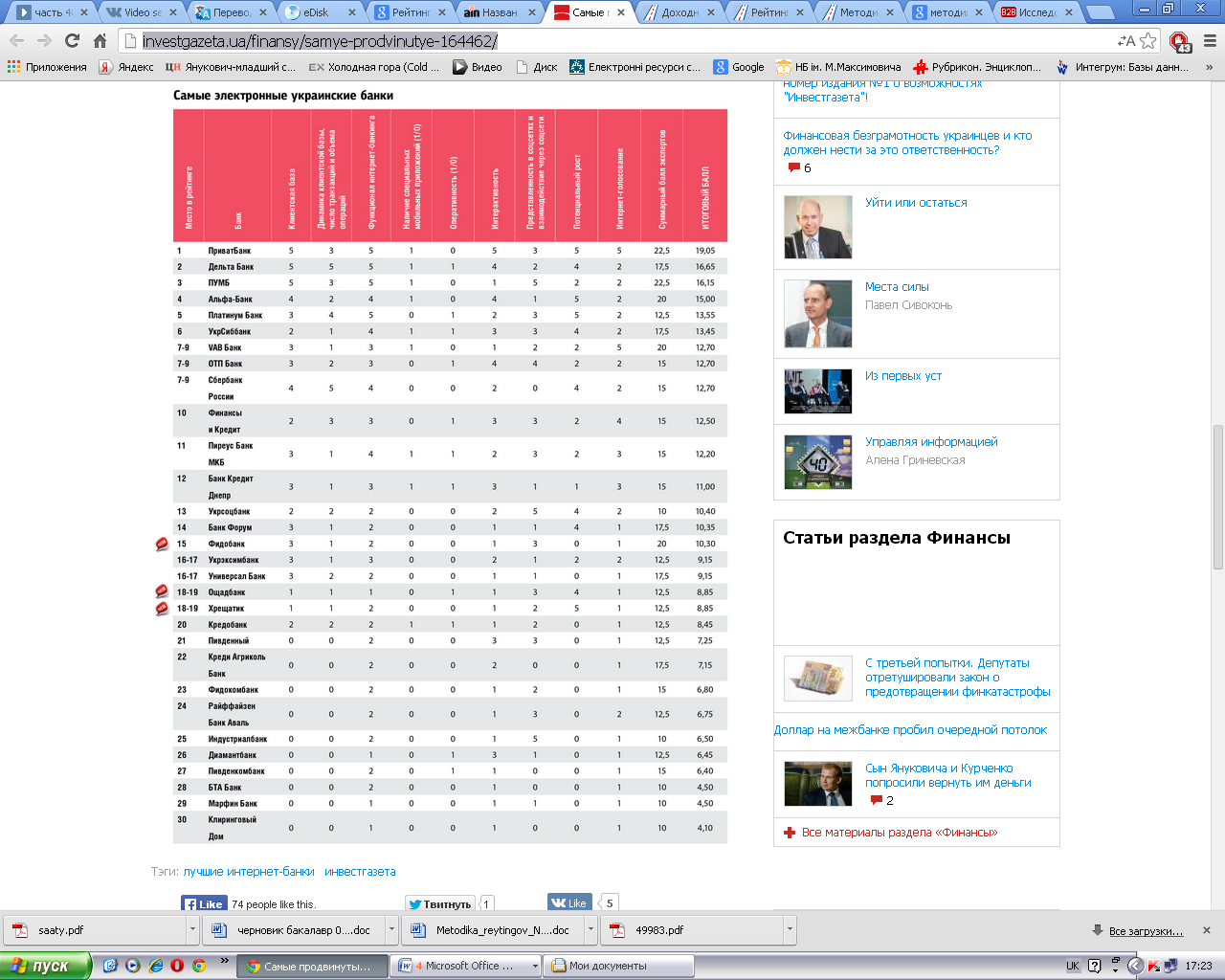Open the translate page icon in address bar

(1126, 41)
